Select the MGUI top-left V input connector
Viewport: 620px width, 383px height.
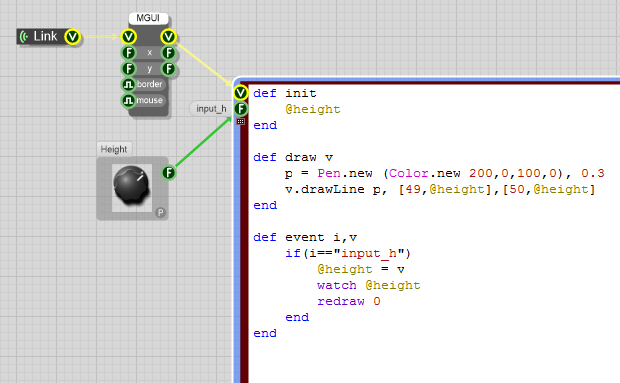129,37
